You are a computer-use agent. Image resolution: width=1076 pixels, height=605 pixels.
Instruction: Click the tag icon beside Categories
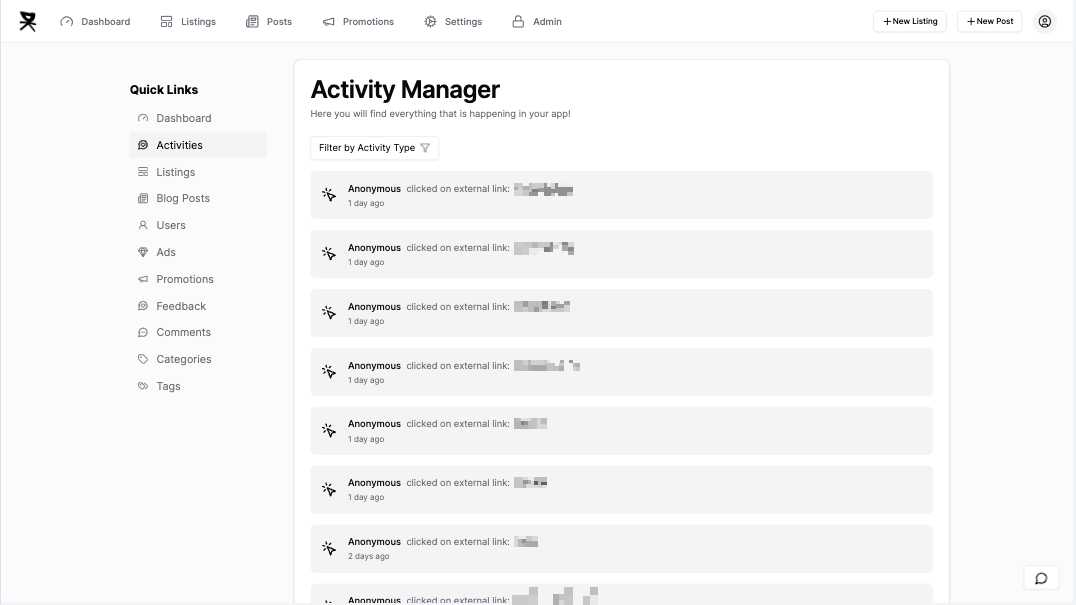pyautogui.click(x=143, y=359)
